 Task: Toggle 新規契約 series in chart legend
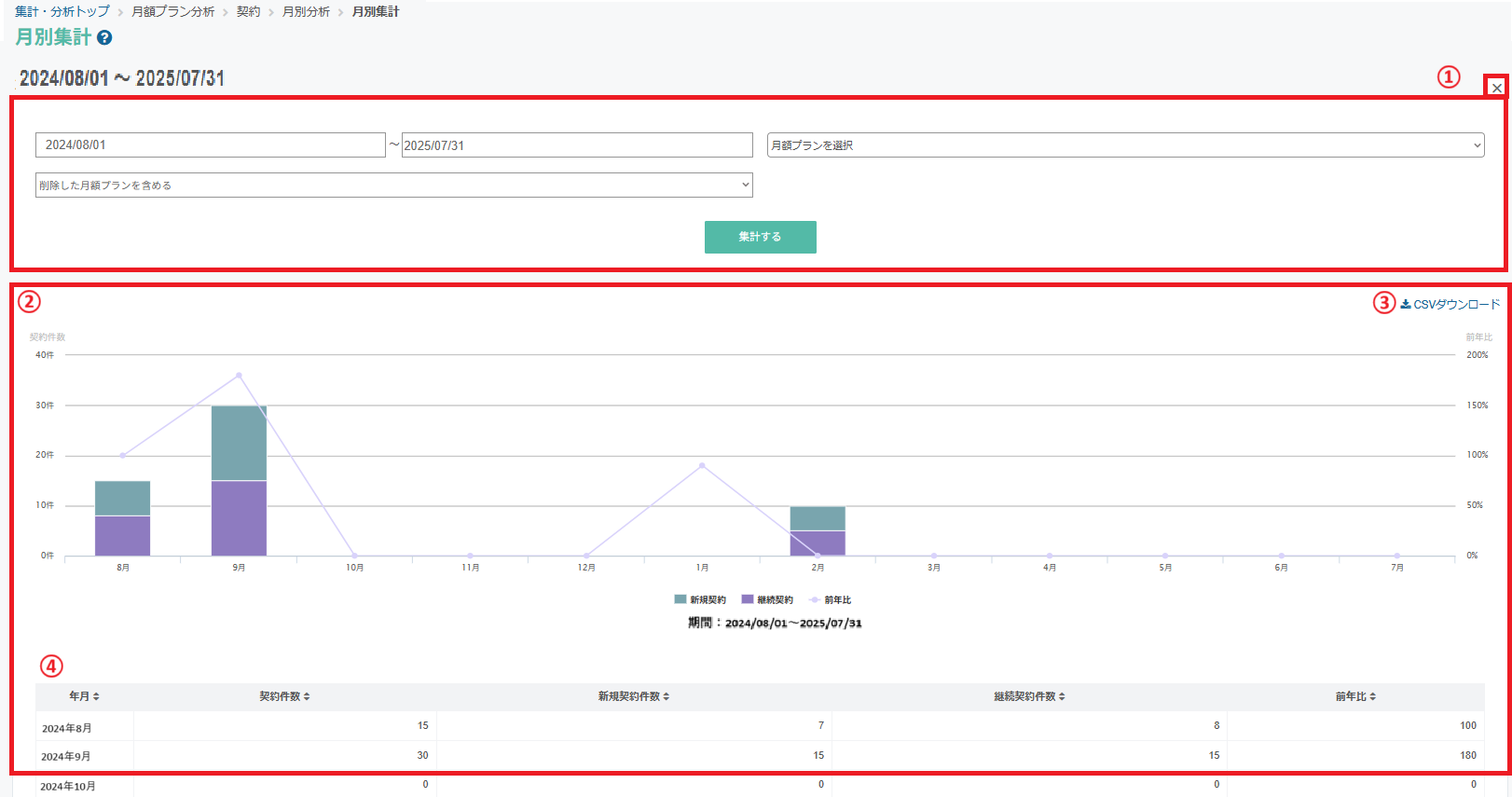[700, 599]
